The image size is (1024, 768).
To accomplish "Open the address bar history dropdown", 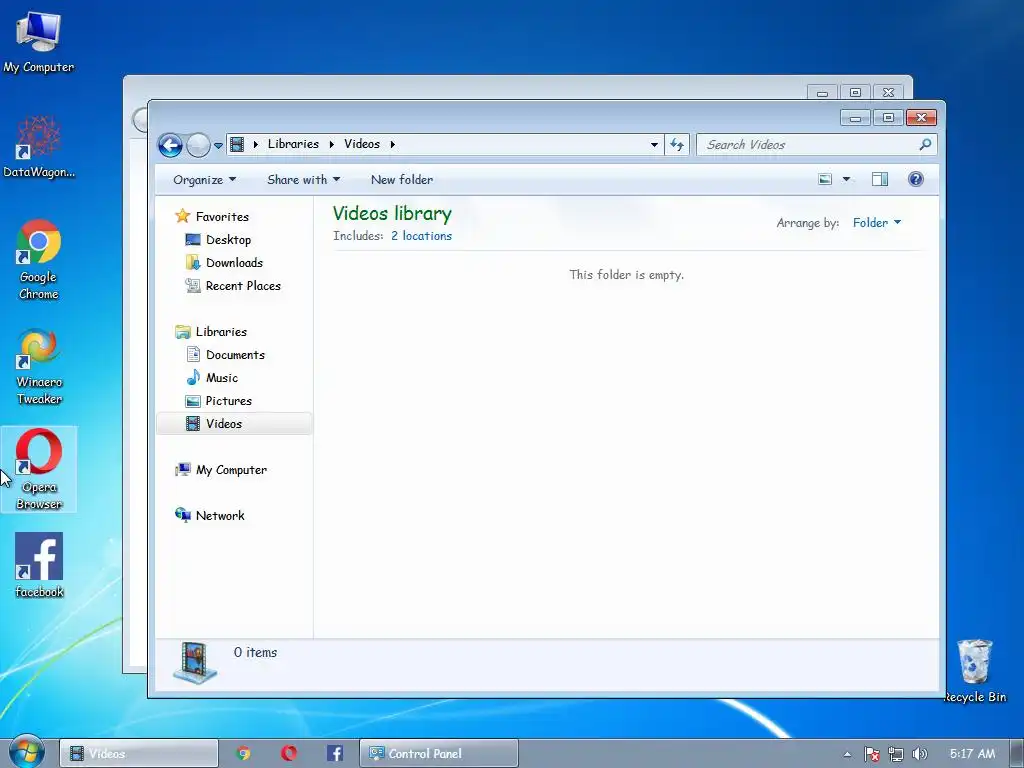I will pos(654,145).
